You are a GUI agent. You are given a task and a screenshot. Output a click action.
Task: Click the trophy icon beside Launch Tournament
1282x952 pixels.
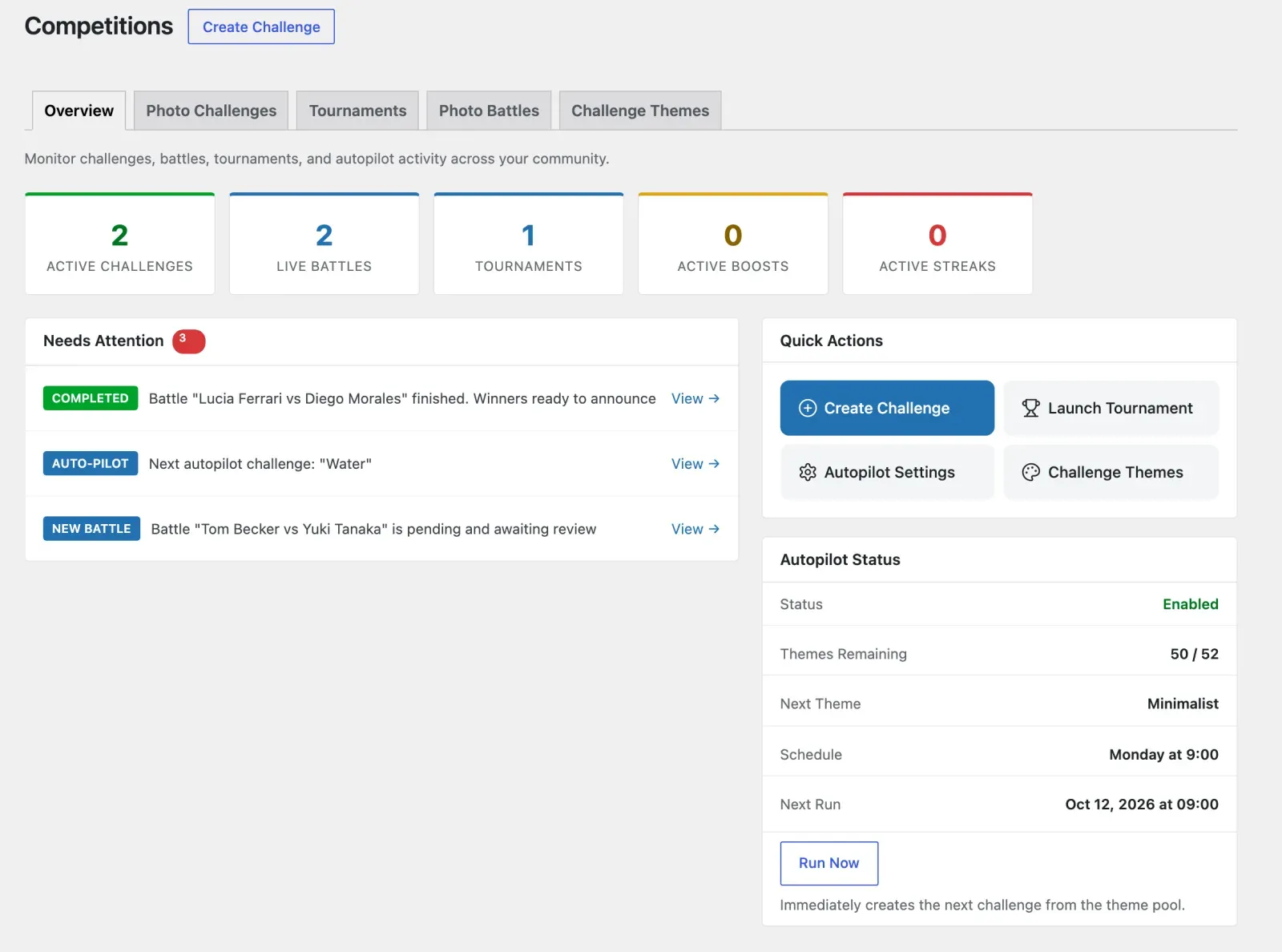point(1030,408)
